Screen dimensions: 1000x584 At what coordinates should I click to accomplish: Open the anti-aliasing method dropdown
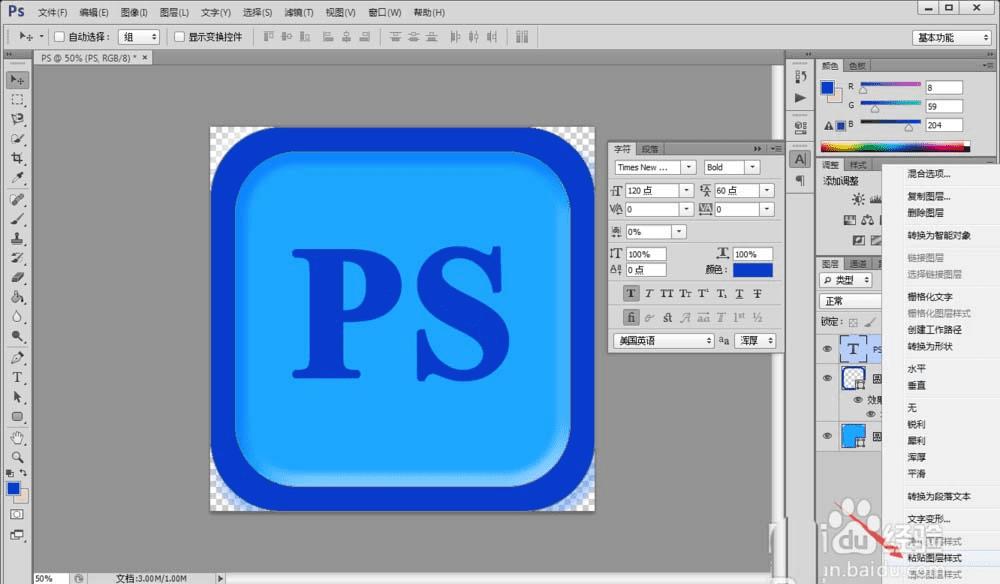click(x=754, y=340)
